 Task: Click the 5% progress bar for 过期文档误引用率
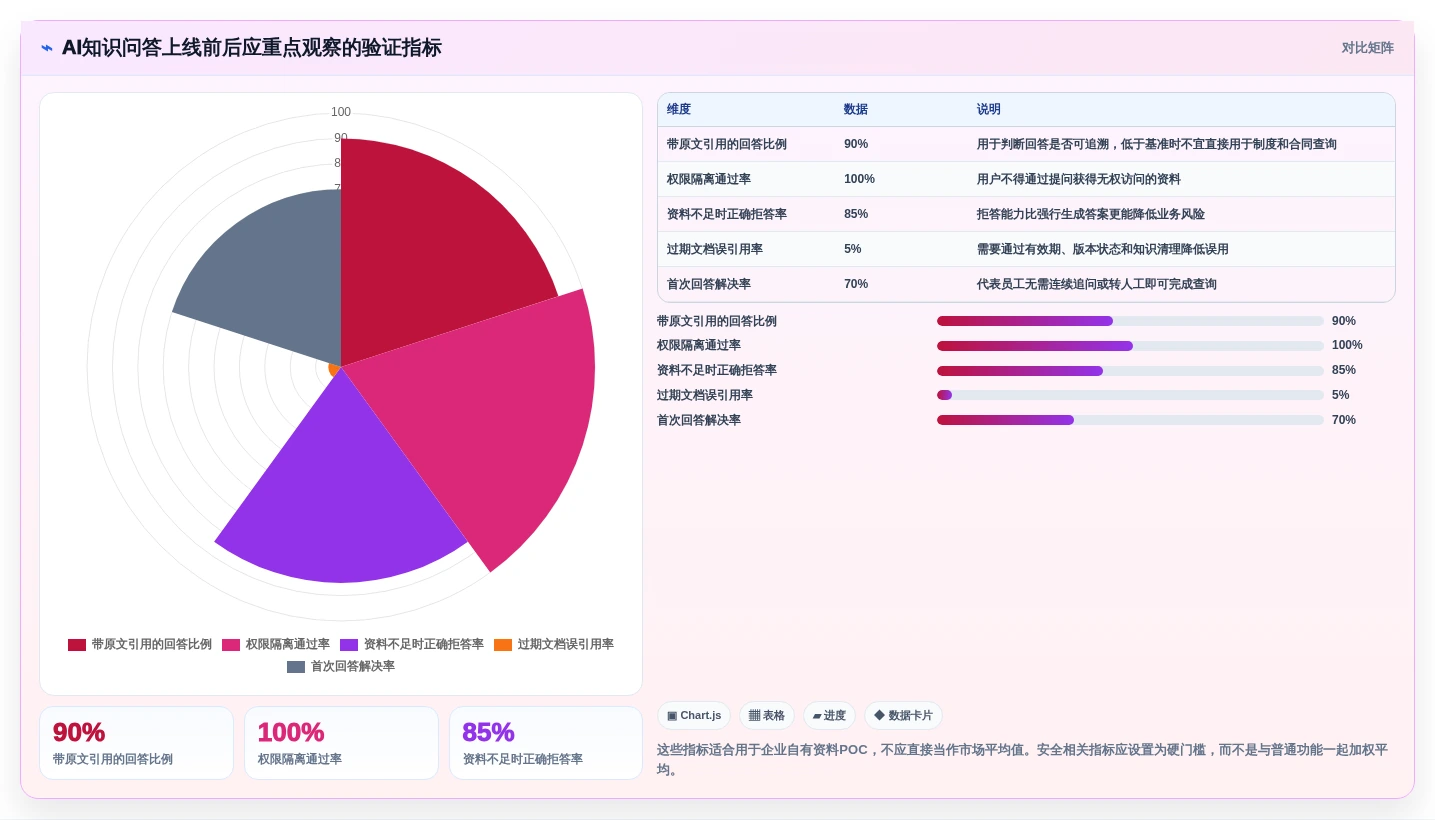click(1130, 395)
